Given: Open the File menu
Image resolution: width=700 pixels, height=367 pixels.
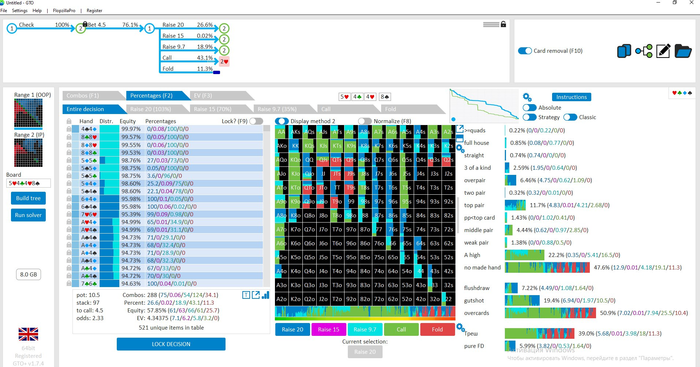Looking at the screenshot, I should 4,10.
